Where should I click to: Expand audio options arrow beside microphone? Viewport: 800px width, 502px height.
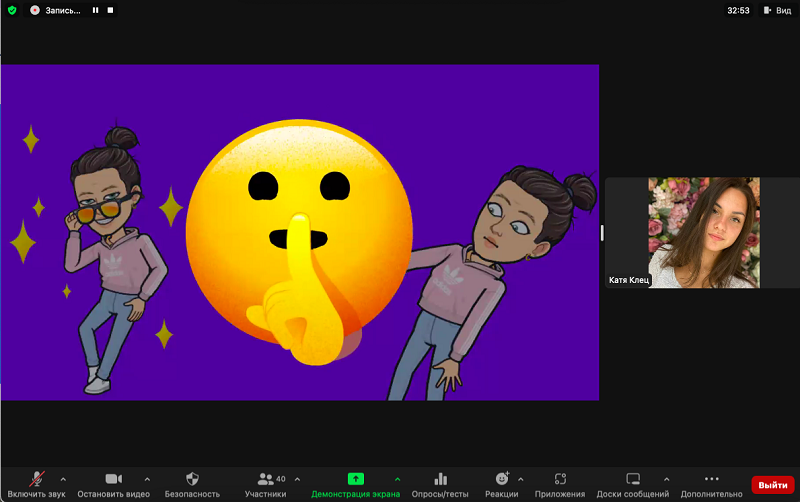point(63,480)
